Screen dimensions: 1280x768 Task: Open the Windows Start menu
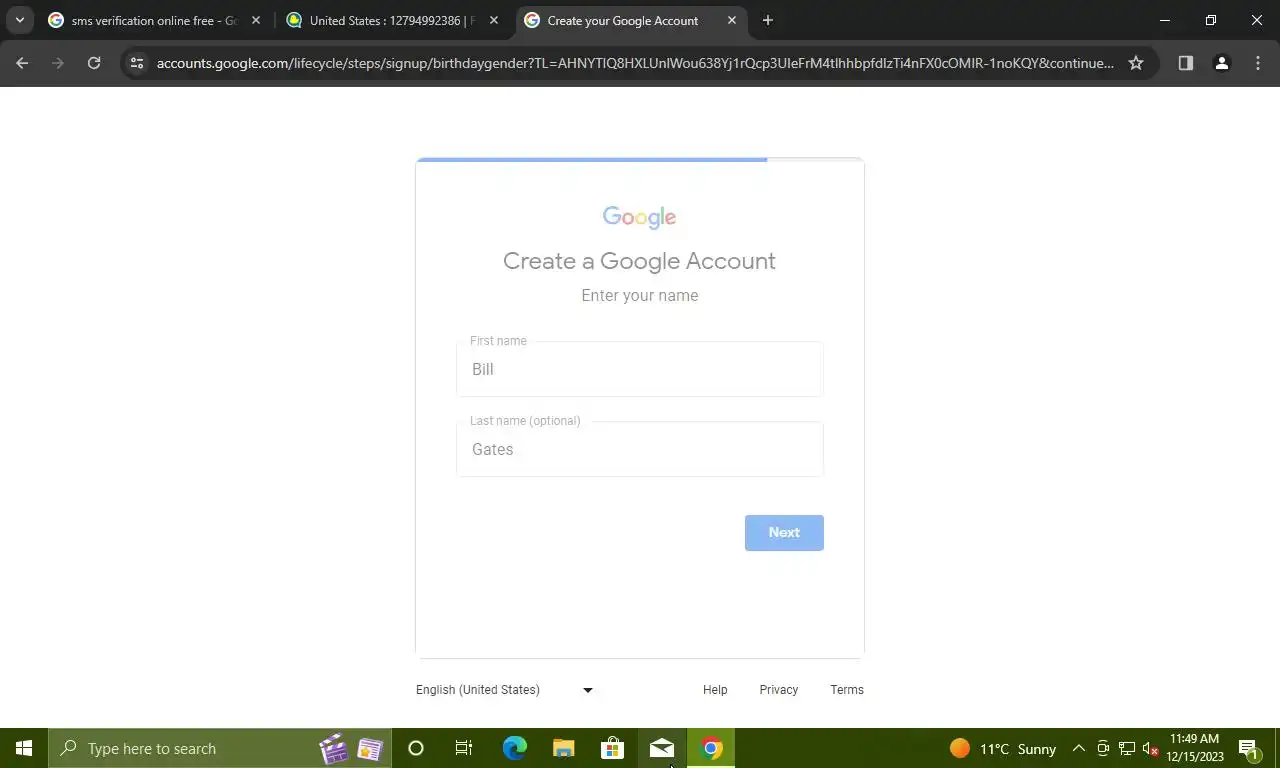click(24, 748)
